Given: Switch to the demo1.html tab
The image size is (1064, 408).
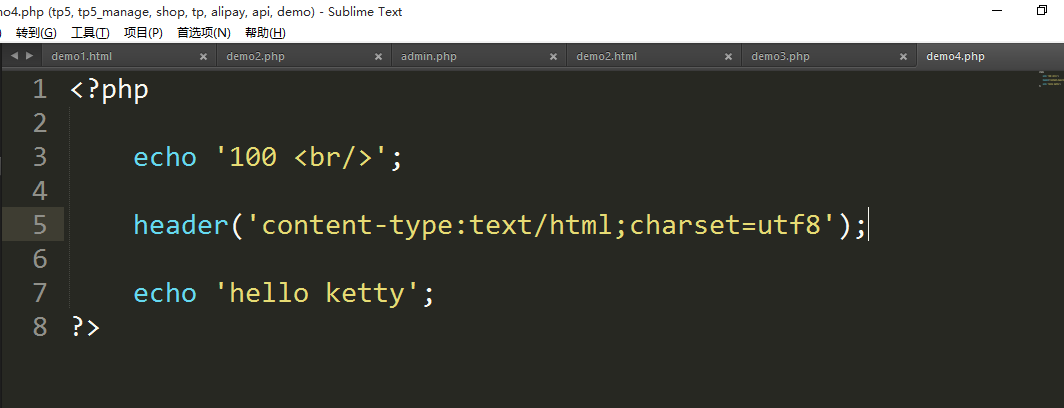Looking at the screenshot, I should click(82, 57).
